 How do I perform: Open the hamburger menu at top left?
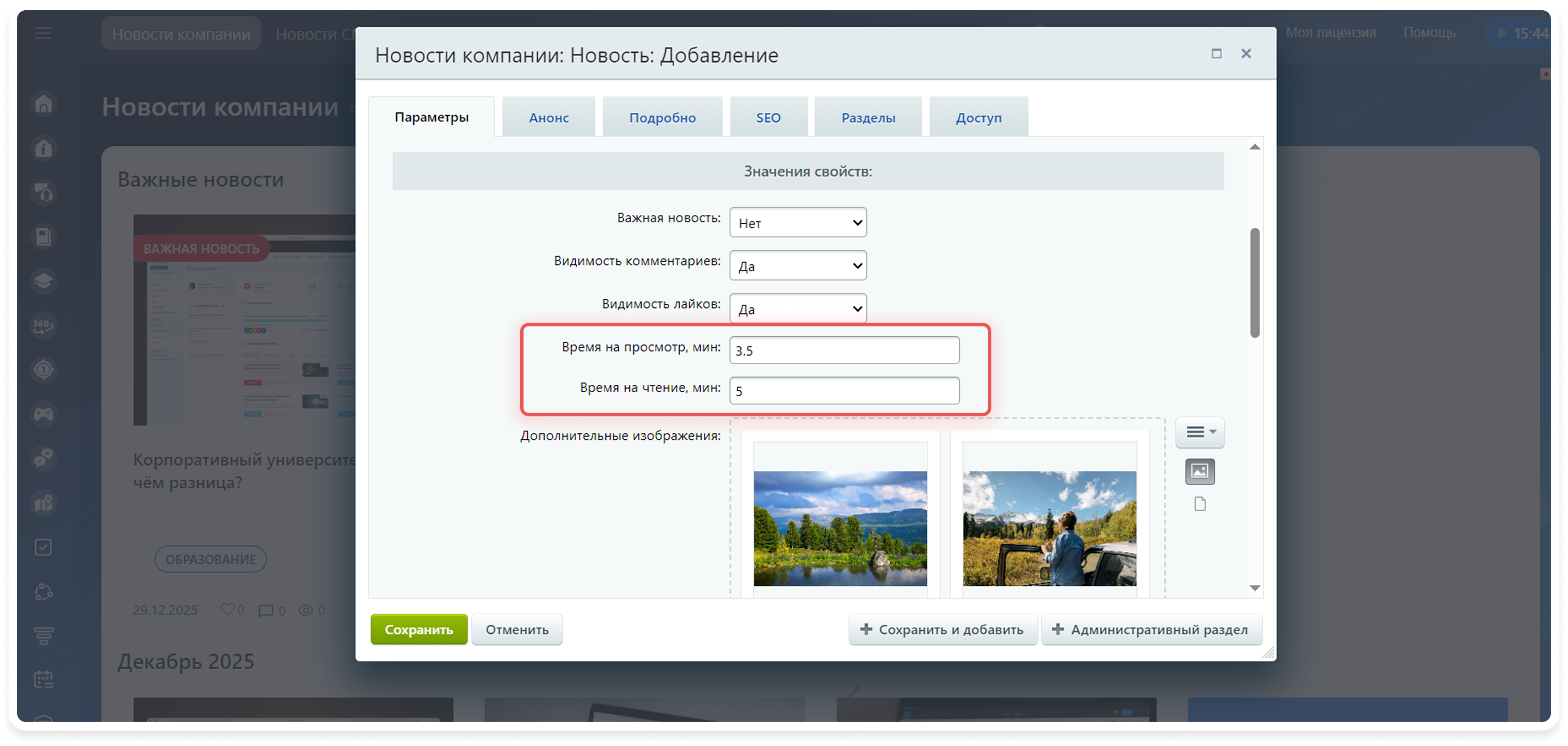(x=43, y=33)
